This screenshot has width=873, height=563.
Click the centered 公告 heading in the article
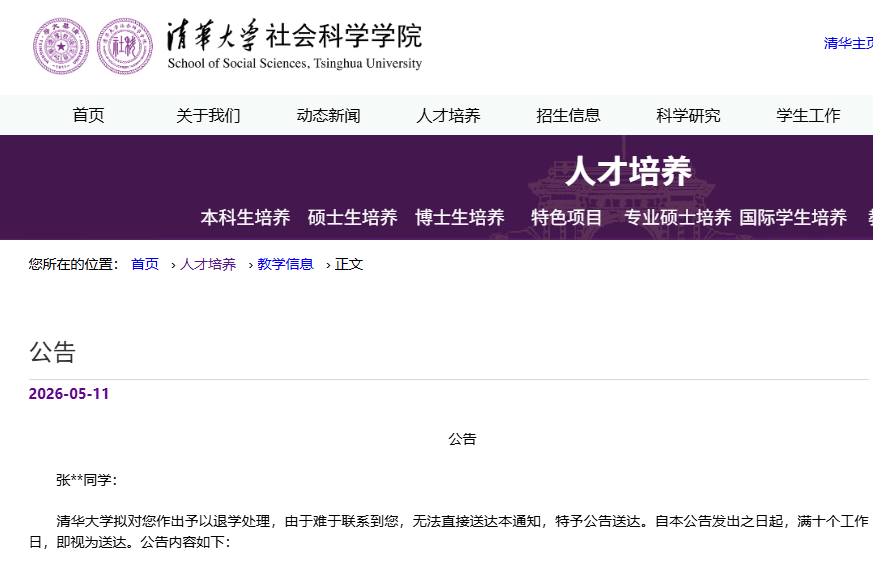pyautogui.click(x=463, y=439)
